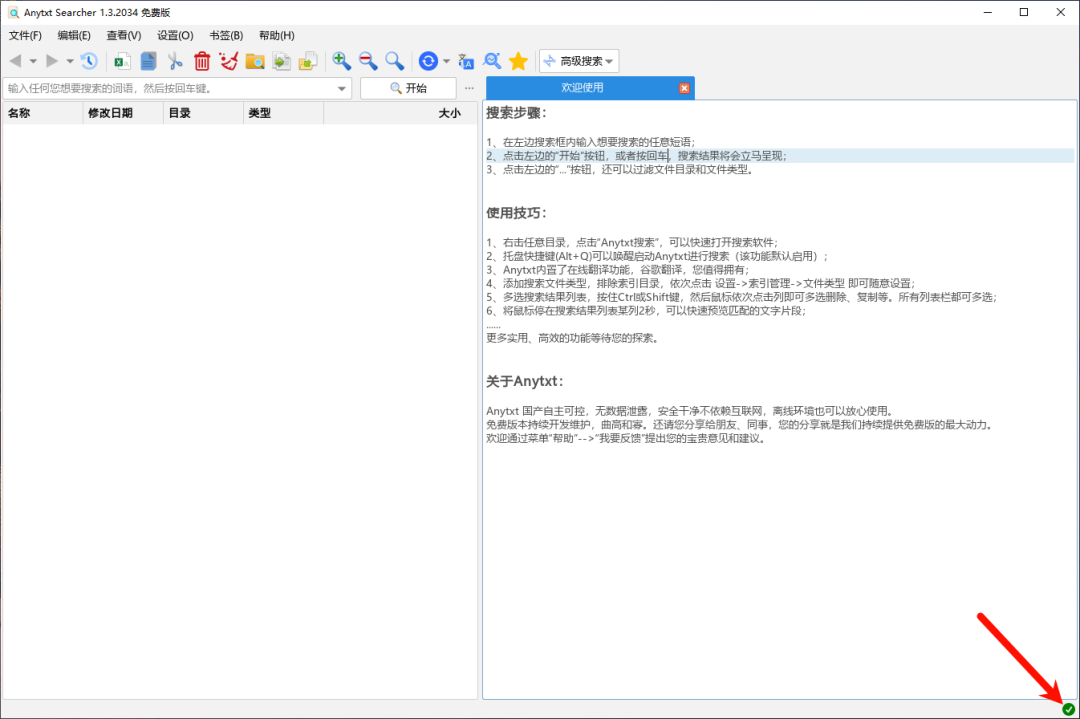Image resolution: width=1080 pixels, height=719 pixels.
Task: Click the find-in-preview magnifier icon
Action: coord(492,61)
